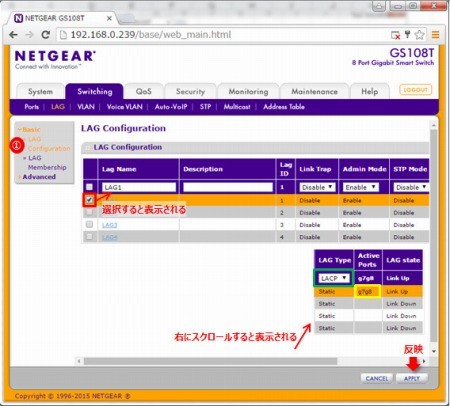Screen dimensions: 450x406
Task: Open the STP Mode dropdown
Action: 411,187
